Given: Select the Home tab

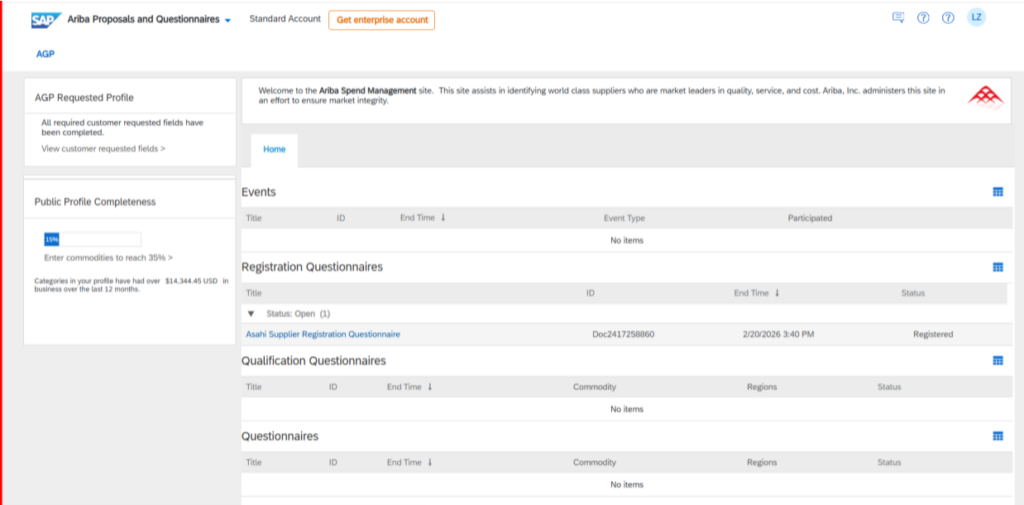Looking at the screenshot, I should (274, 149).
